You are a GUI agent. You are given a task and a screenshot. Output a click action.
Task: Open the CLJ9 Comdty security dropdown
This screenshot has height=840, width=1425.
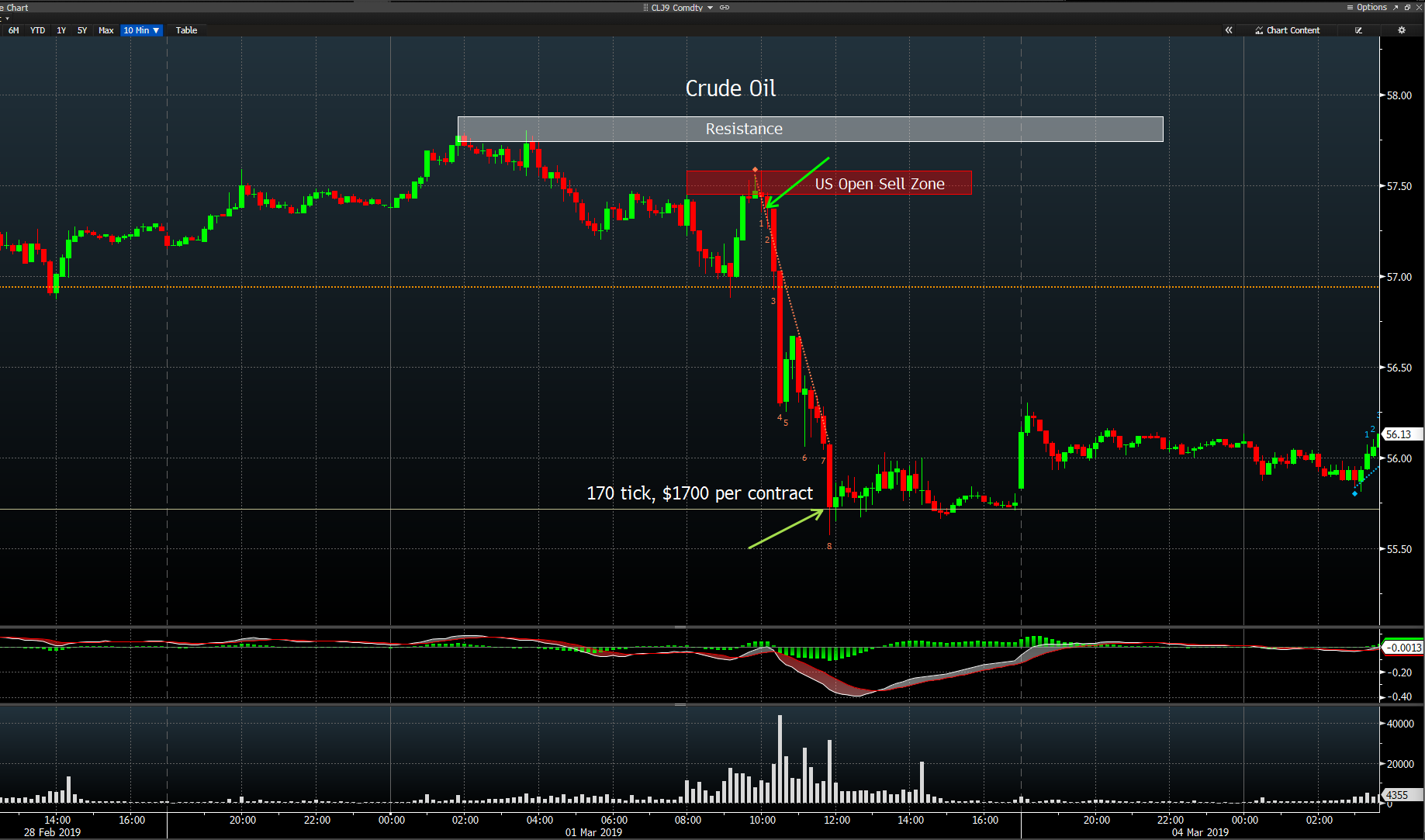pyautogui.click(x=710, y=8)
